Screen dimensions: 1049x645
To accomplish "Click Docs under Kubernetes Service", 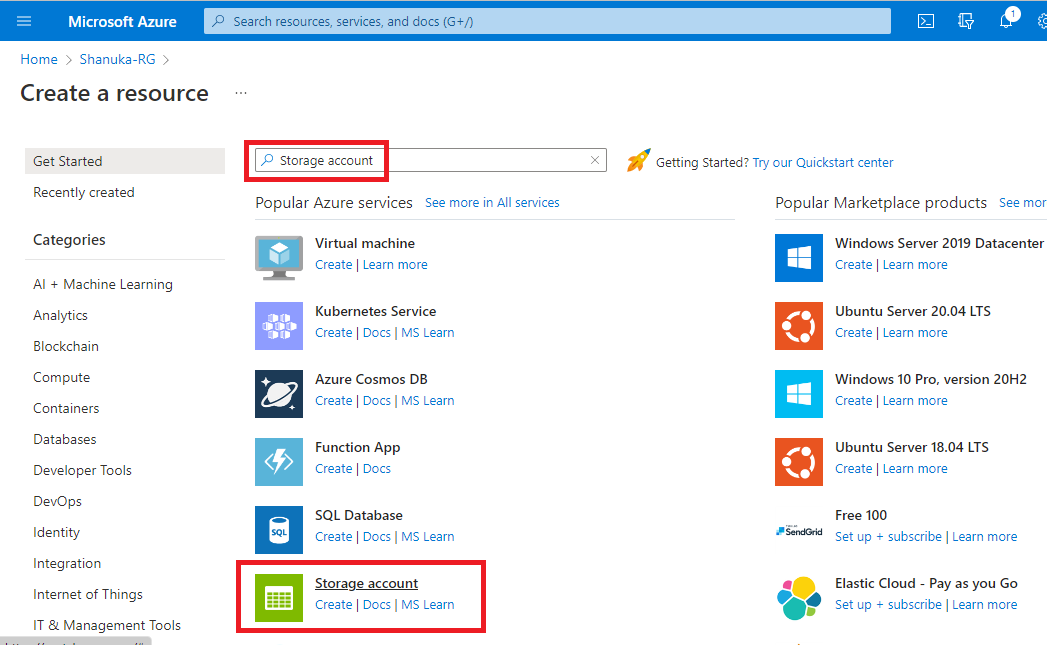I will click(x=377, y=333).
